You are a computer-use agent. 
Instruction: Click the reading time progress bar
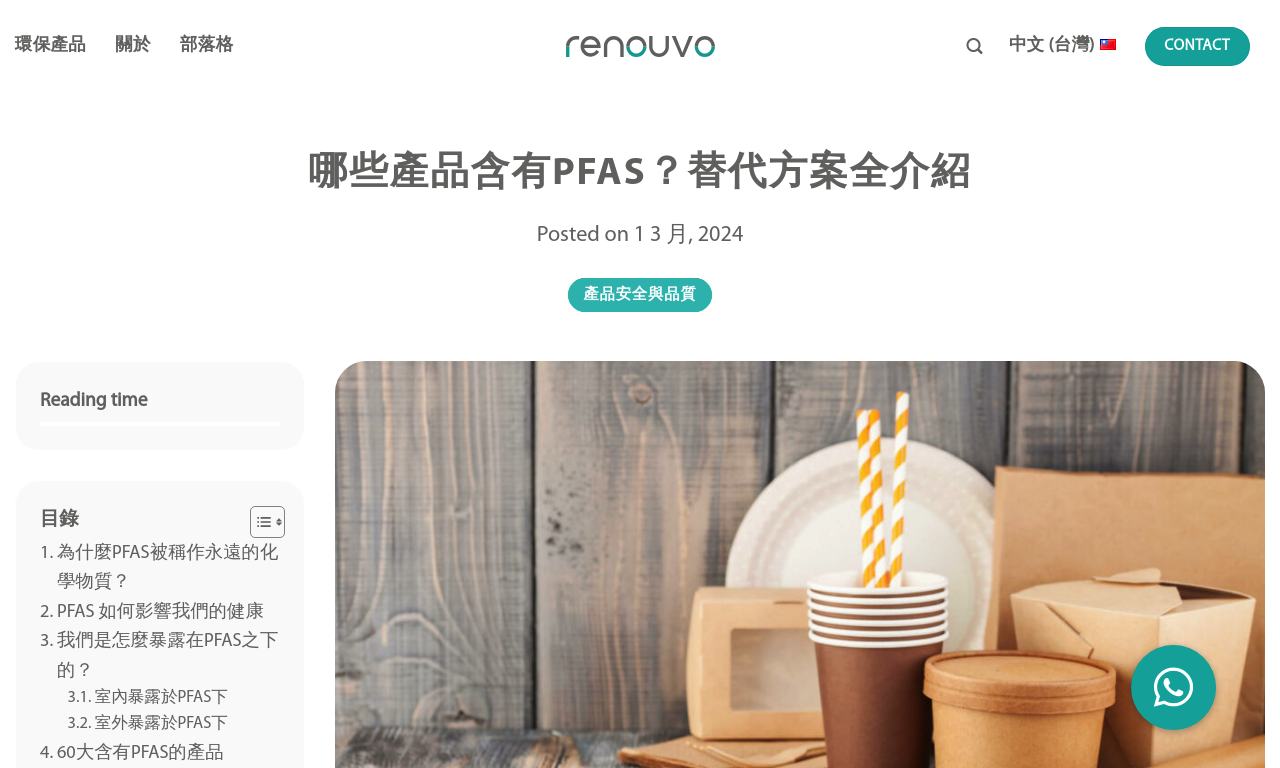(x=160, y=425)
